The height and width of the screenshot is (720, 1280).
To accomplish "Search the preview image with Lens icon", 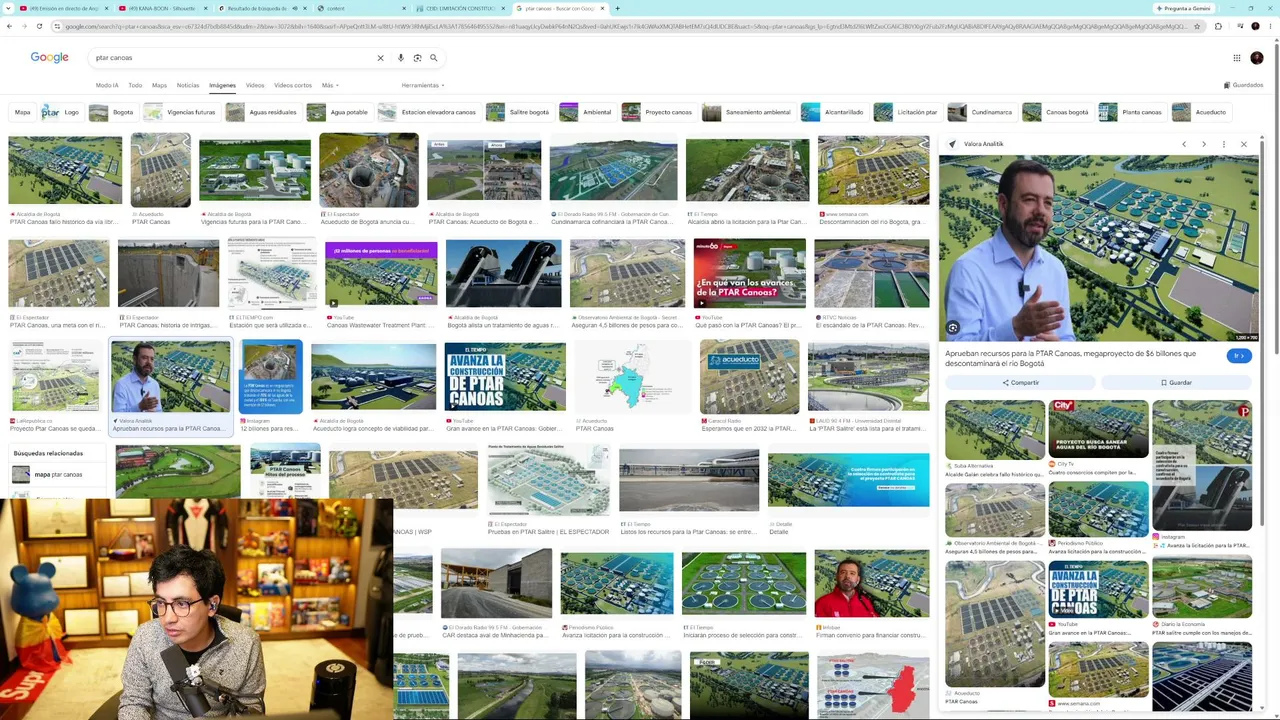I will click(x=953, y=328).
